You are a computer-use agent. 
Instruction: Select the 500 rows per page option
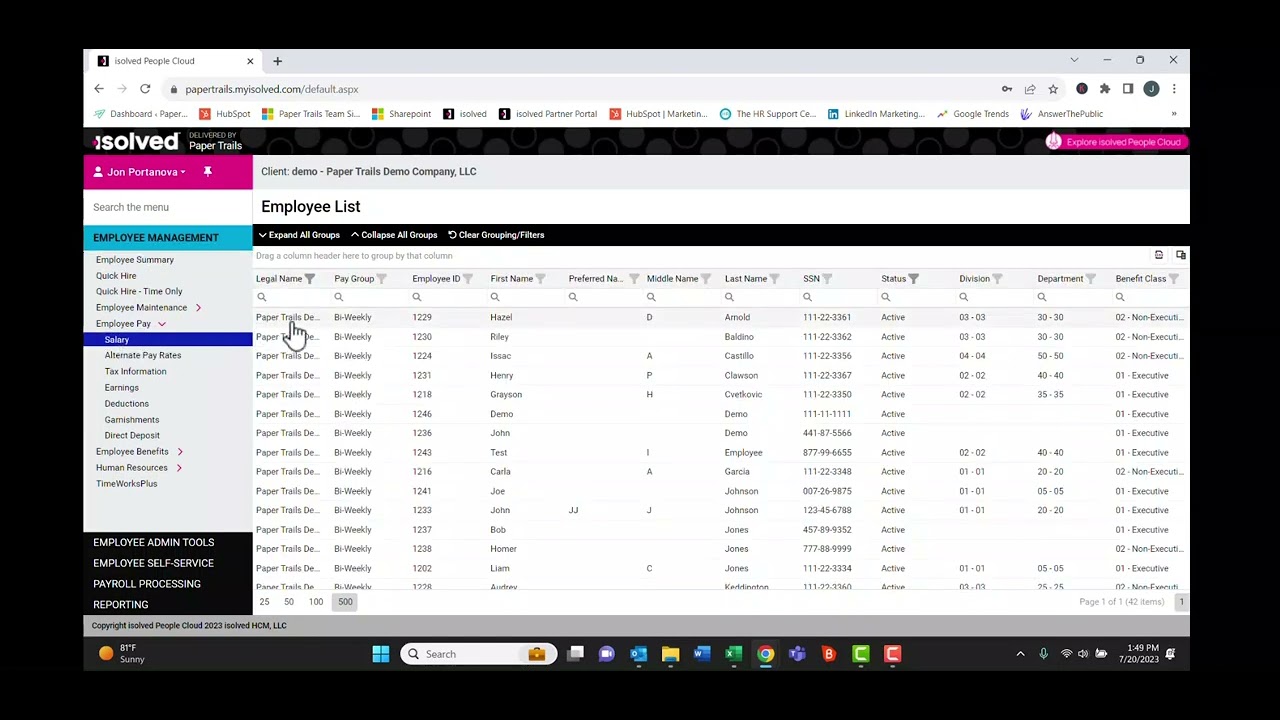345,602
